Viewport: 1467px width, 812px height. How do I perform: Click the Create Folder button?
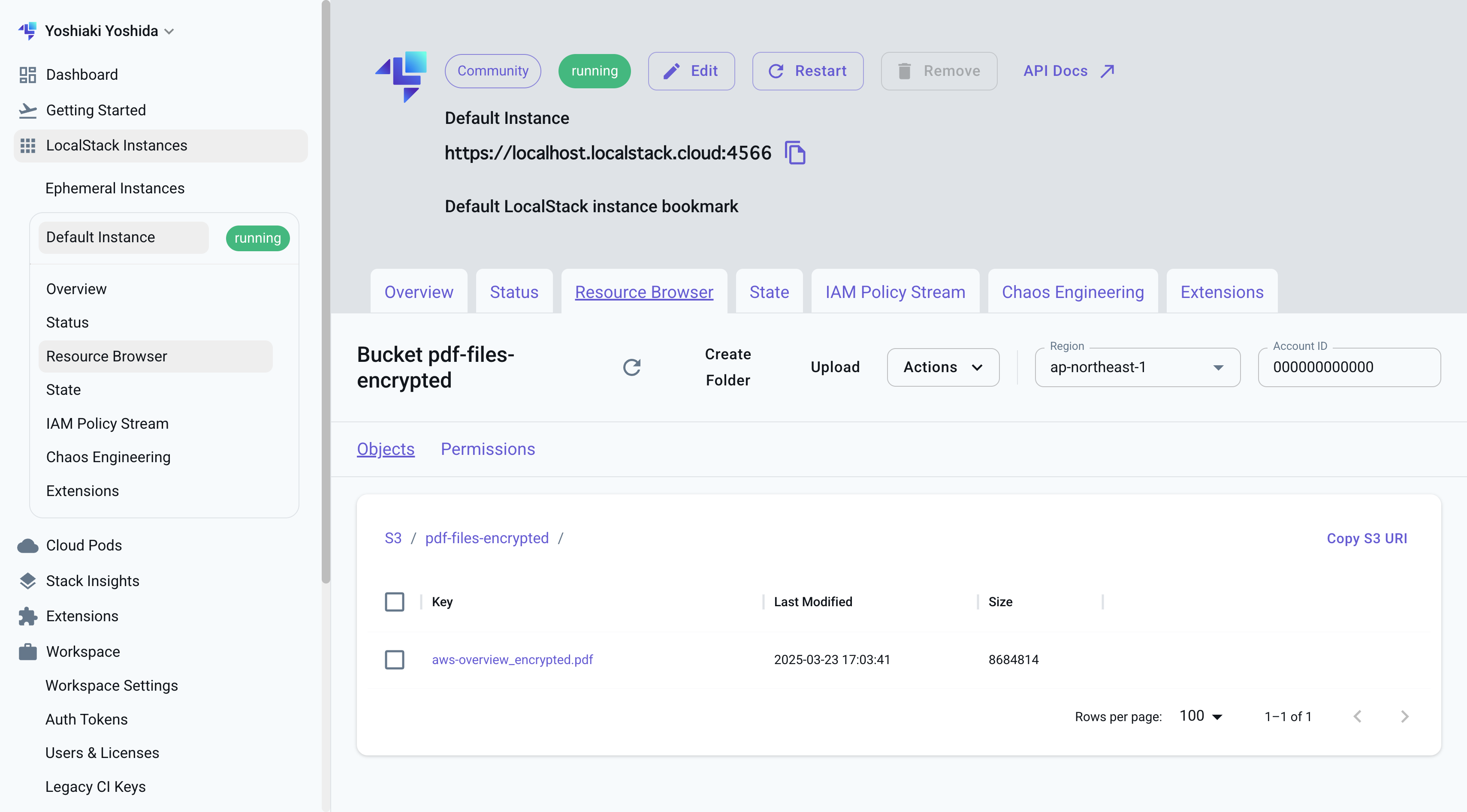tap(728, 367)
